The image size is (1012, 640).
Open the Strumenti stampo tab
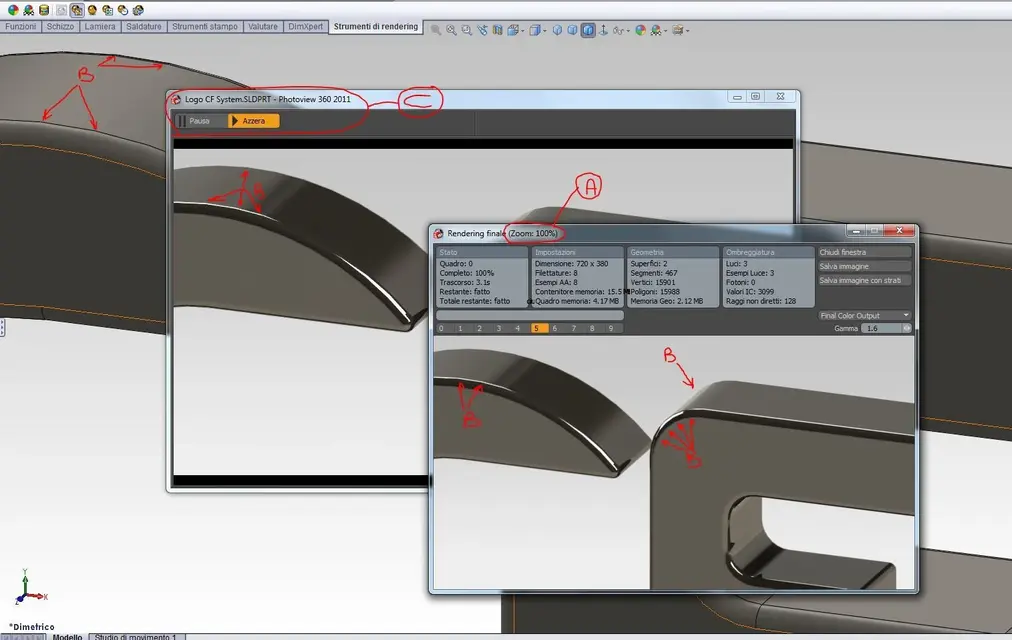[205, 26]
